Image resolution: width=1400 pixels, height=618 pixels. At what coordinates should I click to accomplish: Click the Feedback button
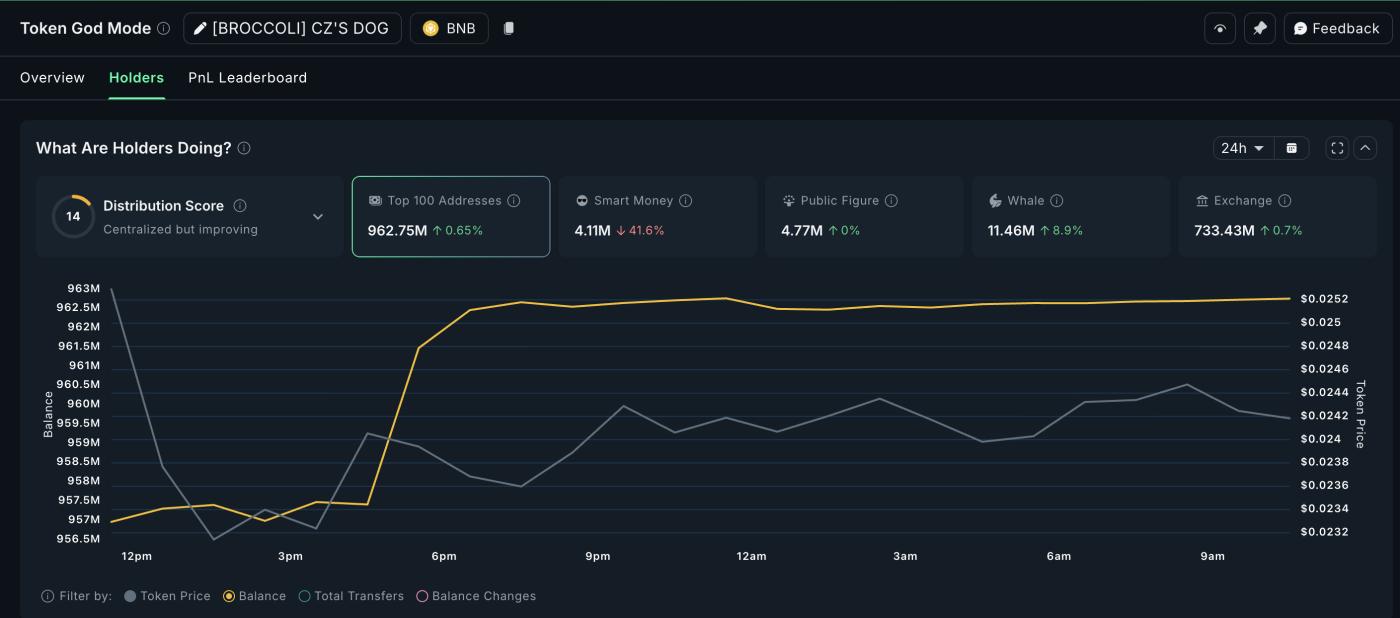(1336, 28)
